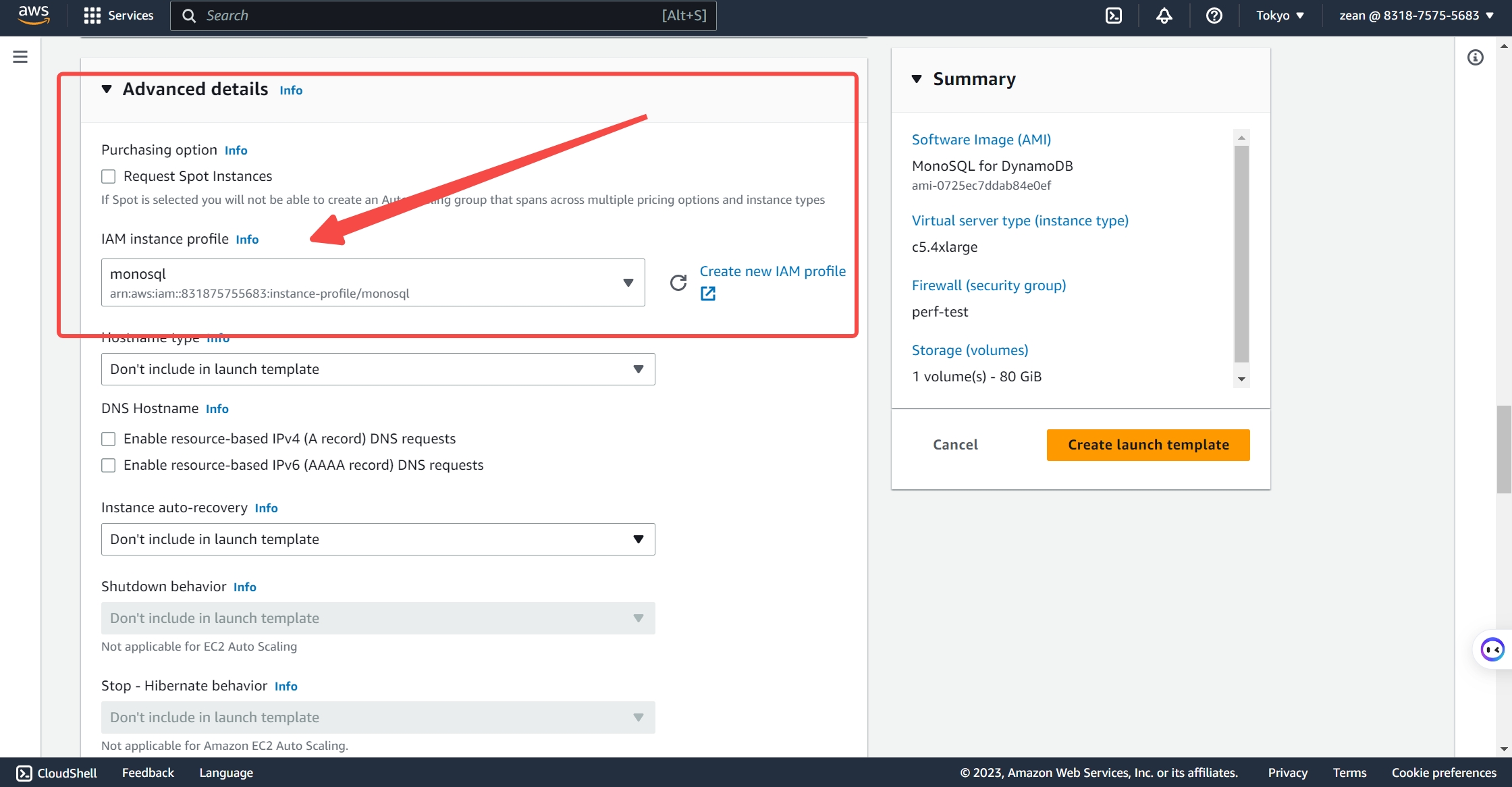Click the external link icon under Create new IAM profile
This screenshot has height=787, width=1512.
[708, 294]
